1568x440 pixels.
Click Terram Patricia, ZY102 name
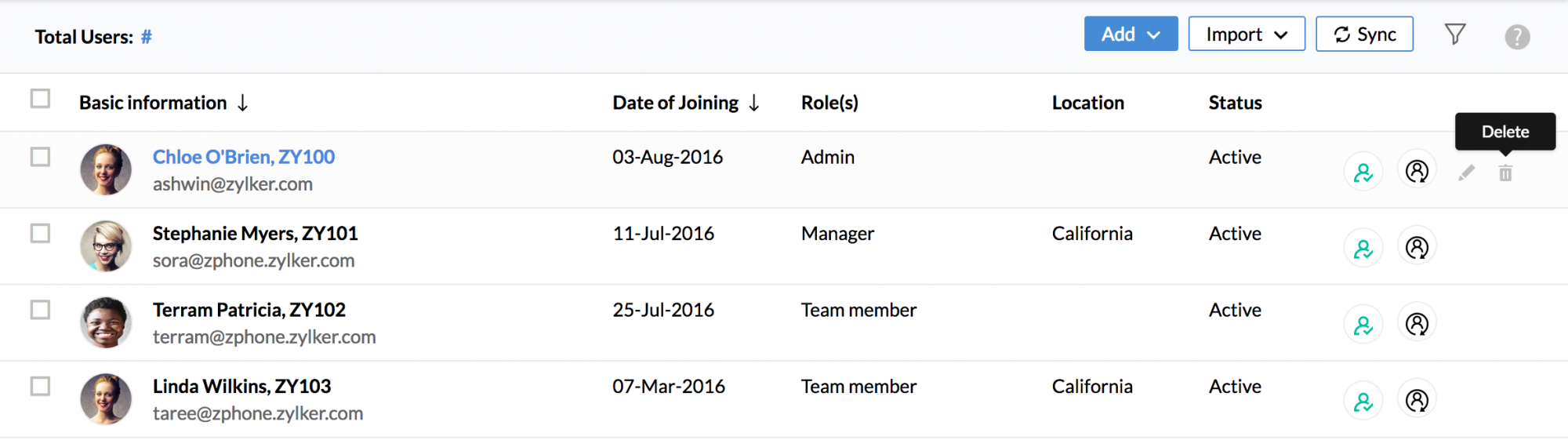click(249, 310)
